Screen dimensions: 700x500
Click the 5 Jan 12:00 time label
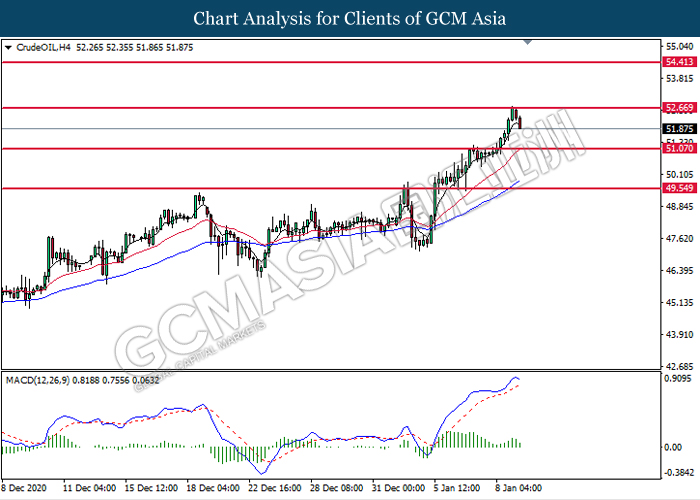pos(453,491)
